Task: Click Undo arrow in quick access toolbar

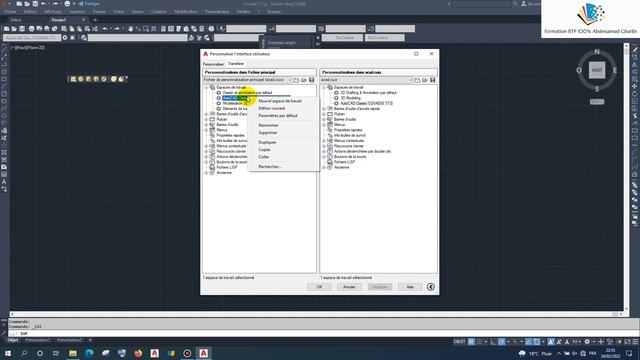Action: [44, 4]
